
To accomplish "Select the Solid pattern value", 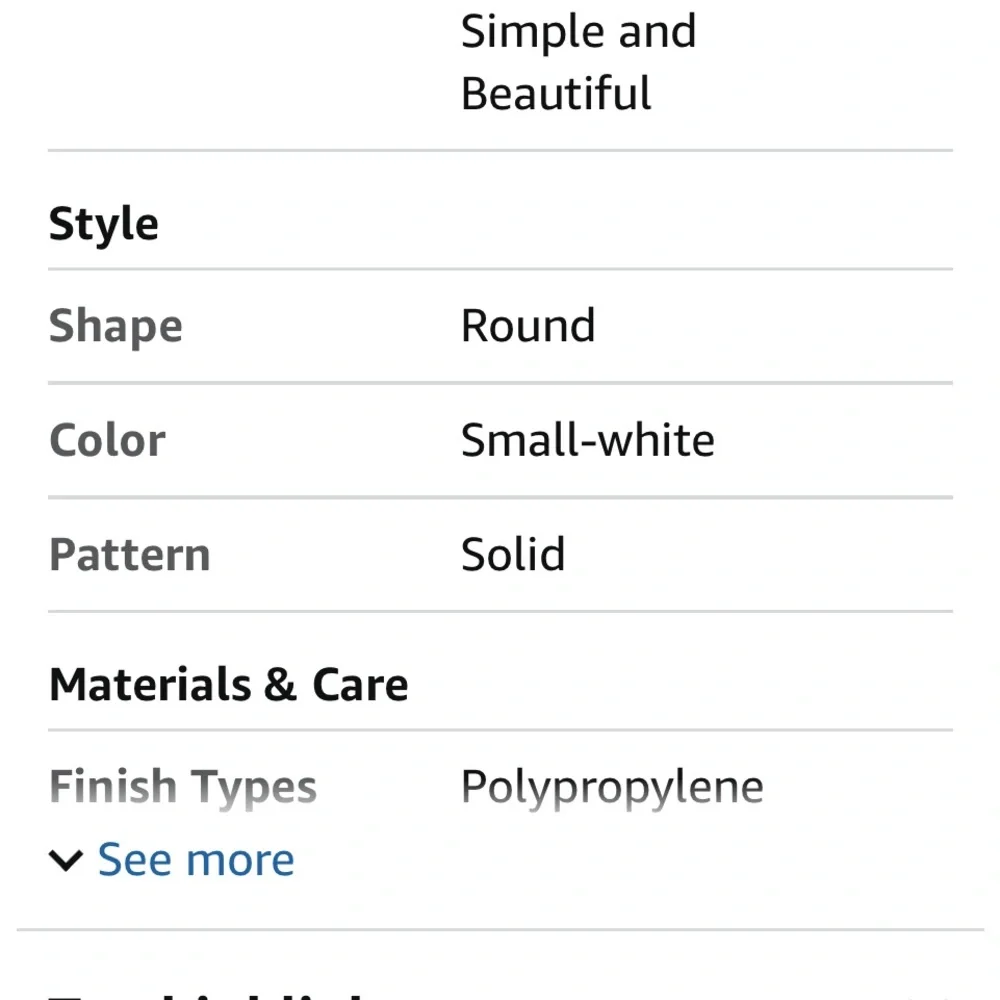I will click(x=513, y=554).
